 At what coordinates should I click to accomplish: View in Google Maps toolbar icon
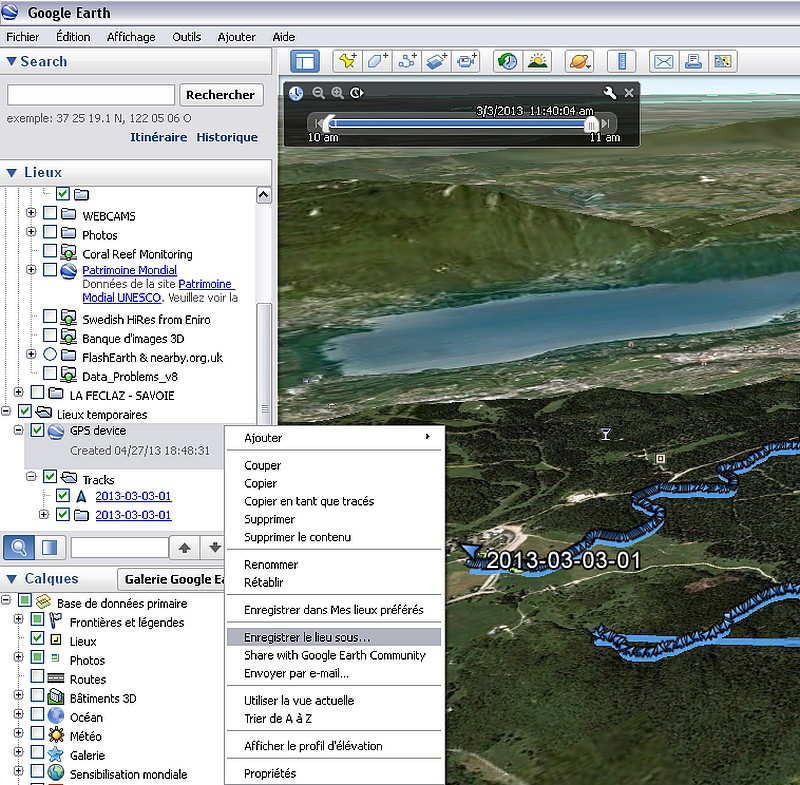tap(722, 62)
